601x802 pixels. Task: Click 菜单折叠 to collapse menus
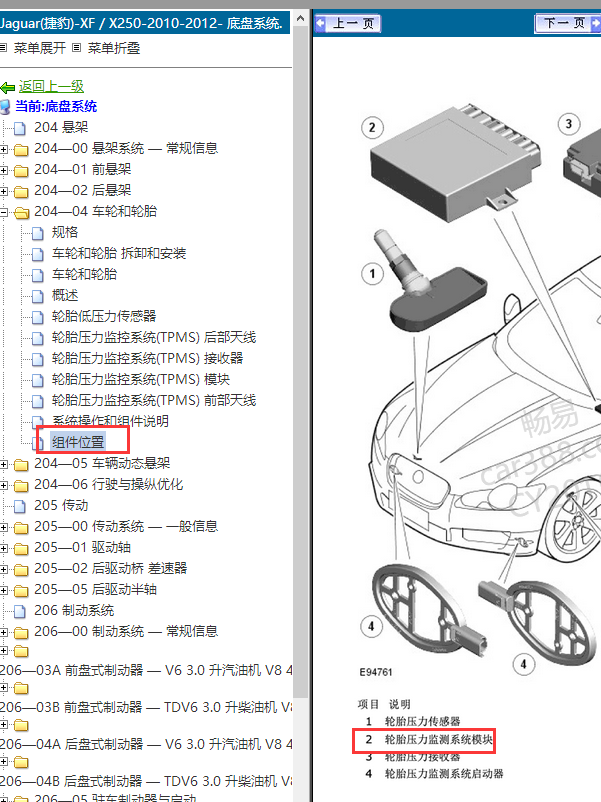pos(114,48)
